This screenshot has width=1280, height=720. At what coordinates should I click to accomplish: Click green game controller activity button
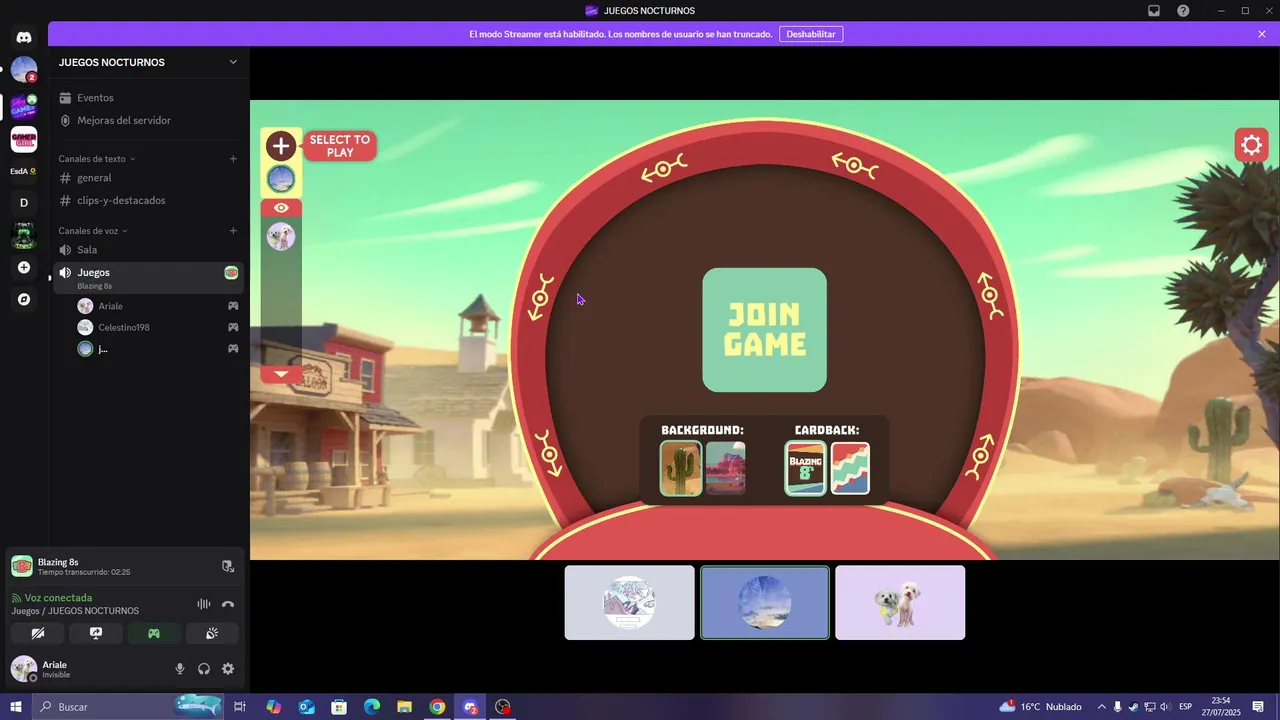click(x=154, y=633)
